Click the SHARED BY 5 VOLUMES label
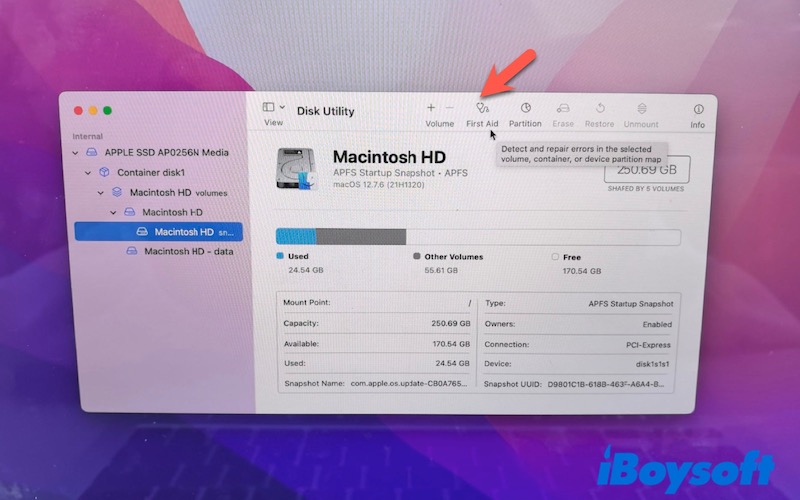This screenshot has width=800, height=500. pos(646,189)
